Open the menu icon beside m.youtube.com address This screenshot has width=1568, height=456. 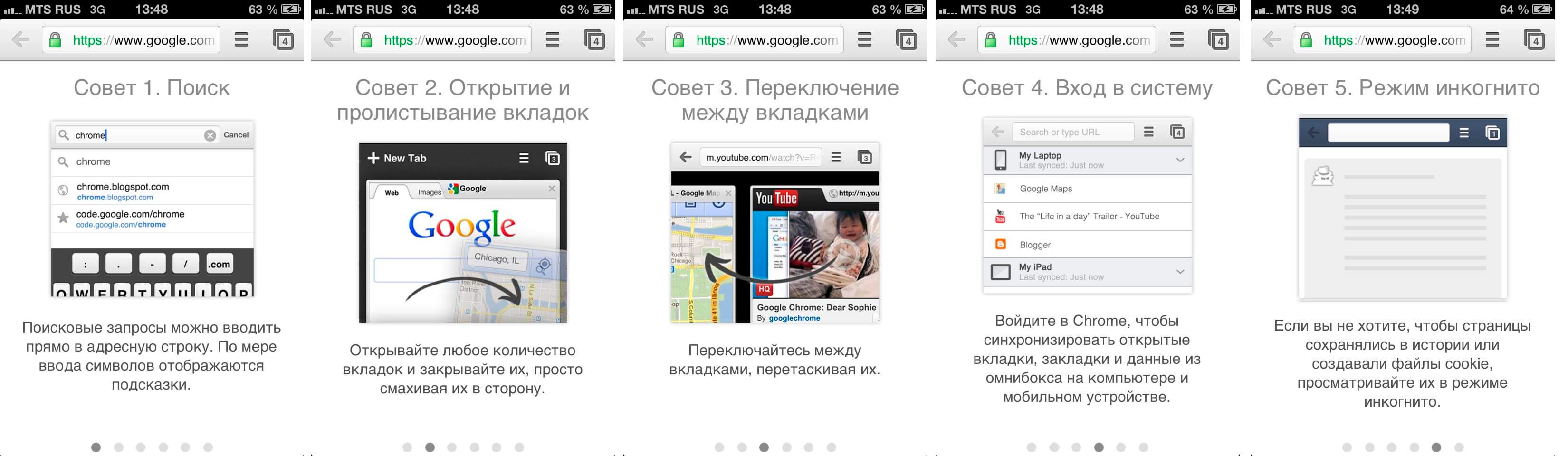[x=836, y=157]
